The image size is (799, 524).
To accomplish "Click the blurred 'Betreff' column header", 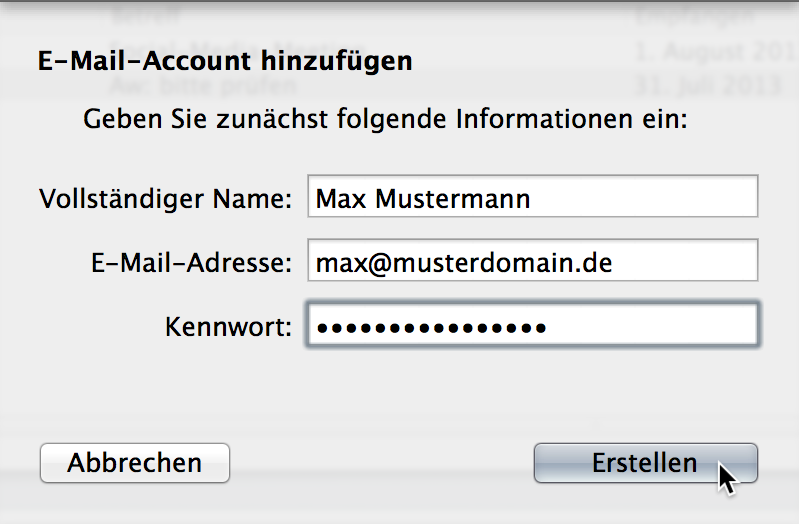I will 145,15.
